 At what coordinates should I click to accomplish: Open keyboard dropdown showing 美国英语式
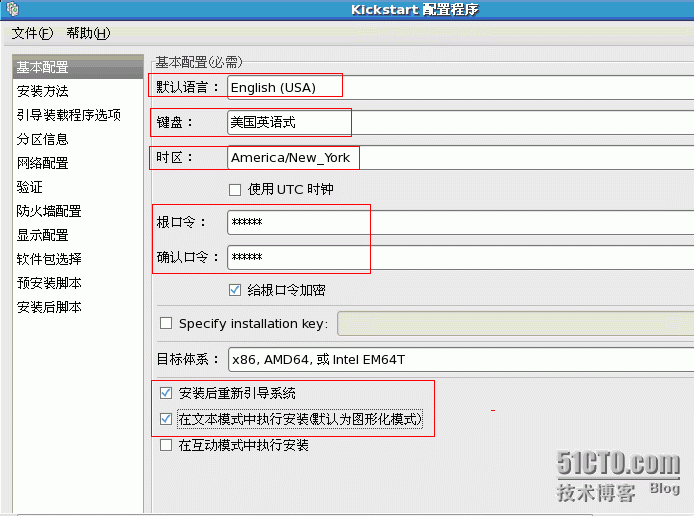coord(460,122)
